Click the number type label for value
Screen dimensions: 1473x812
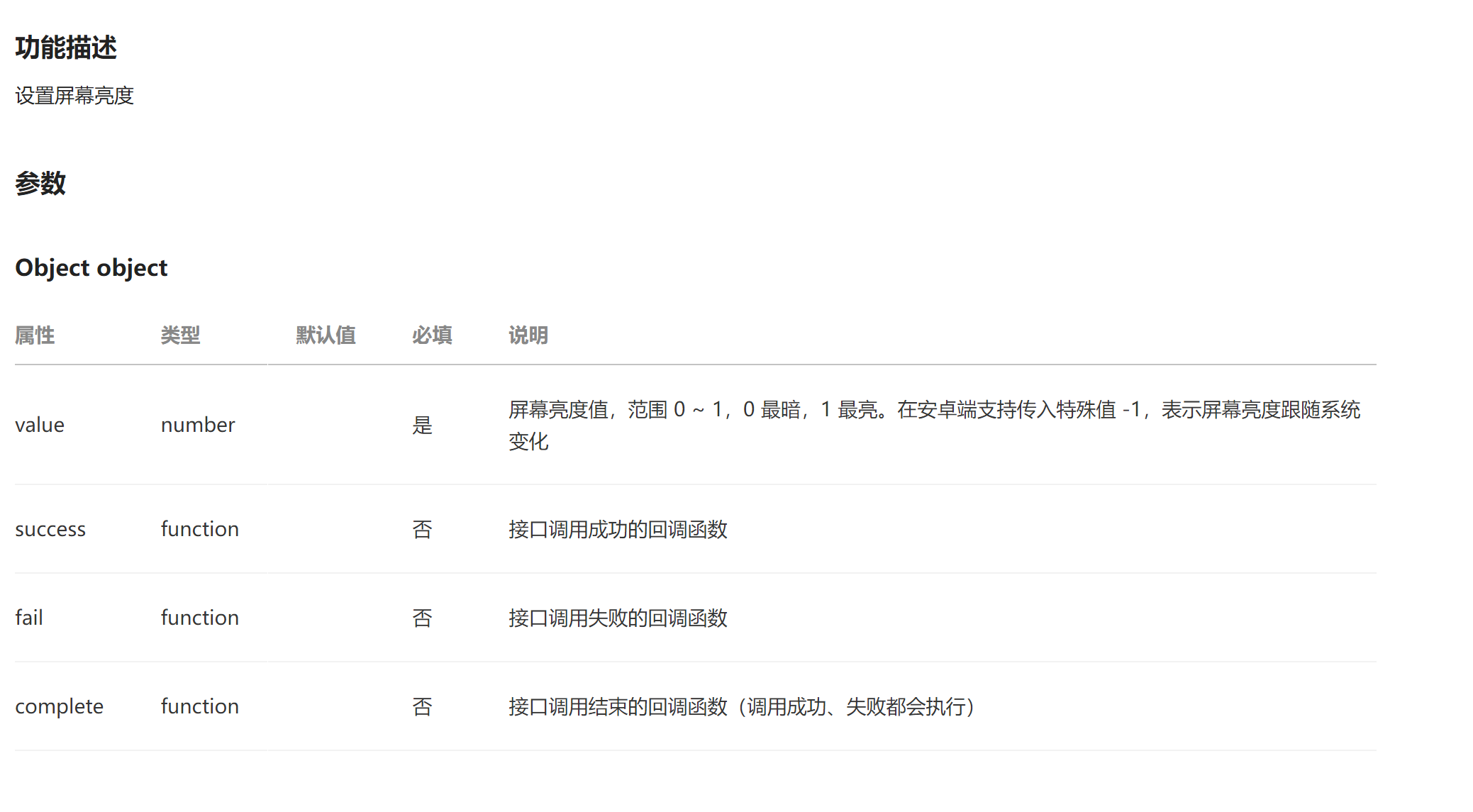[x=198, y=424]
